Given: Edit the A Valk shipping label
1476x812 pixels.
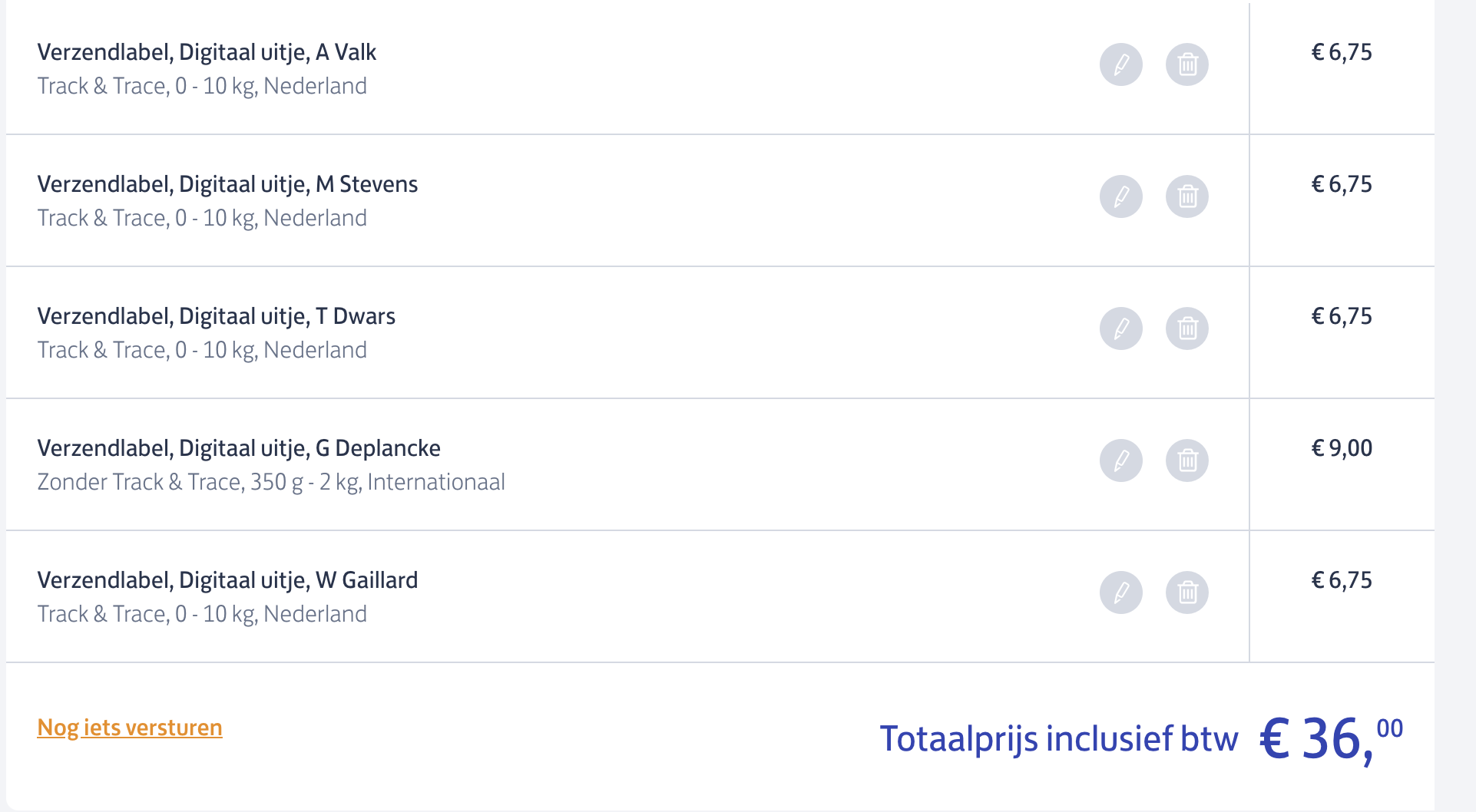Looking at the screenshot, I should tap(1121, 64).
